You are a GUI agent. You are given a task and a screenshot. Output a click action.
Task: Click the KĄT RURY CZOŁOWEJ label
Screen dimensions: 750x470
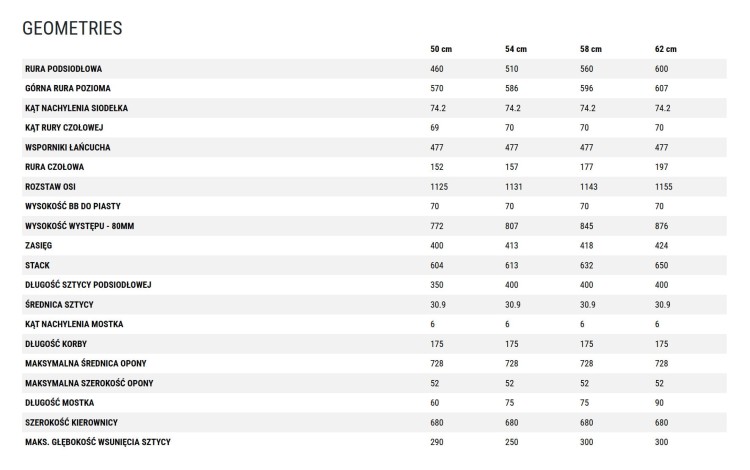point(65,128)
